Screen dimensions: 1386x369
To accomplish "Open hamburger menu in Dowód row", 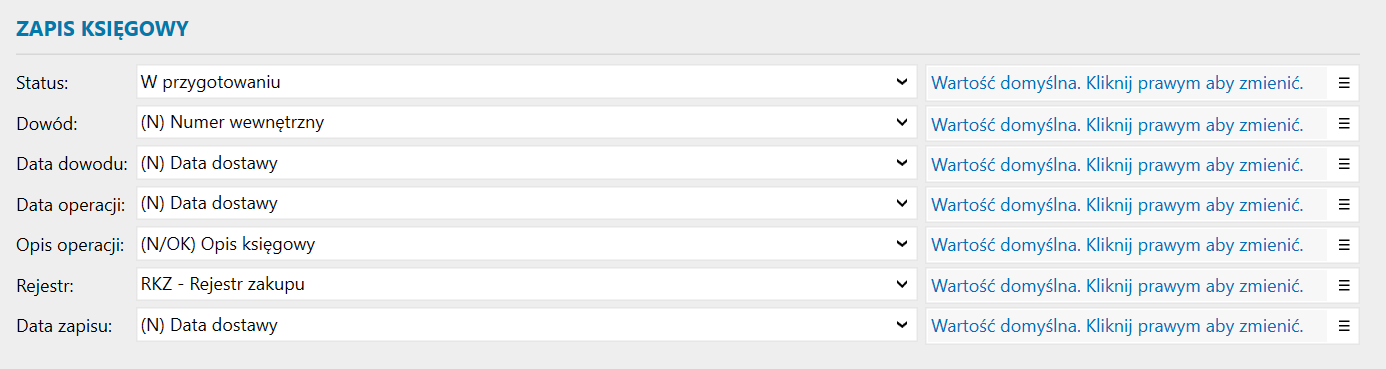I will [1344, 123].
